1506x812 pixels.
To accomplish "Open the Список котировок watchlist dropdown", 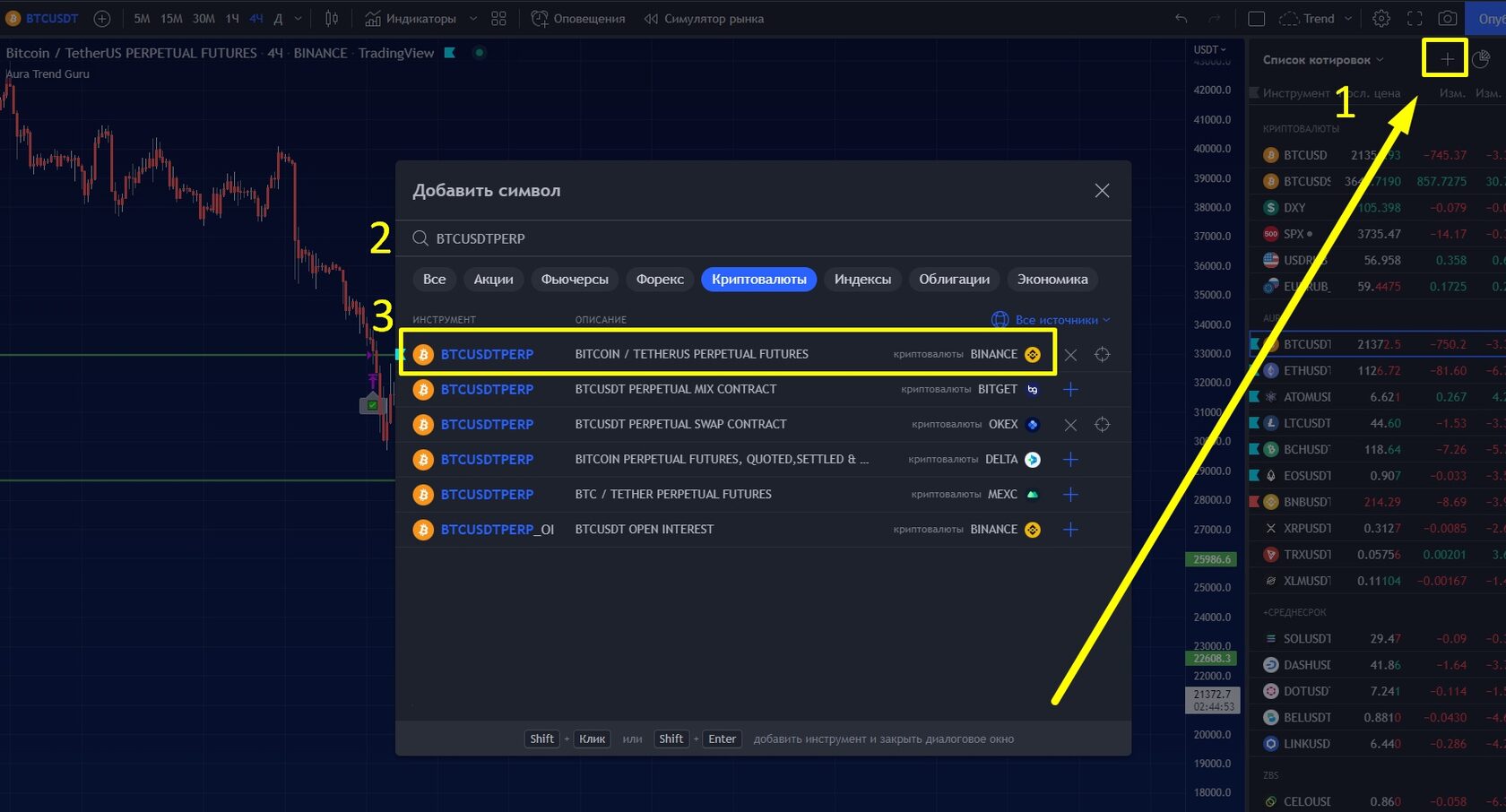I will tap(1323, 60).
